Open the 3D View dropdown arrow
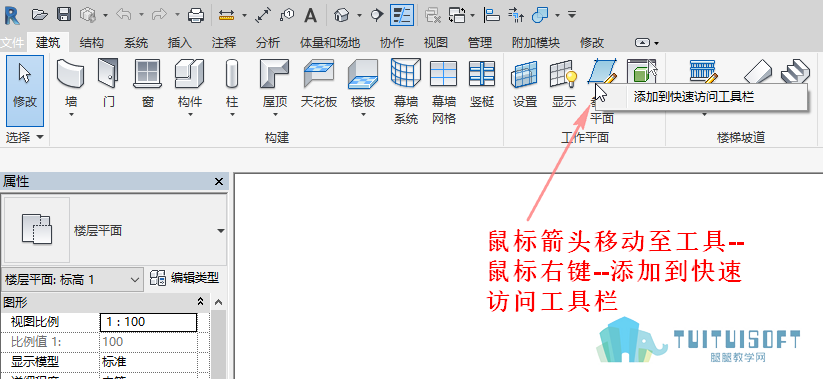 pos(359,16)
